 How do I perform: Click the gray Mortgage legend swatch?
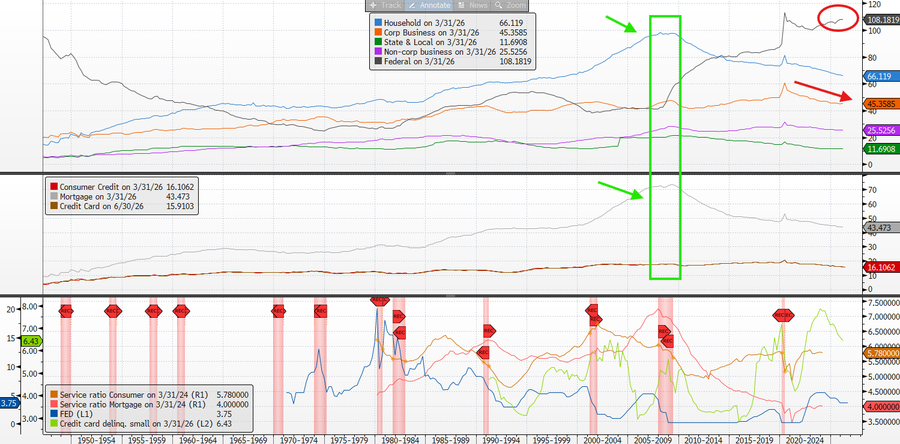(x=53, y=196)
